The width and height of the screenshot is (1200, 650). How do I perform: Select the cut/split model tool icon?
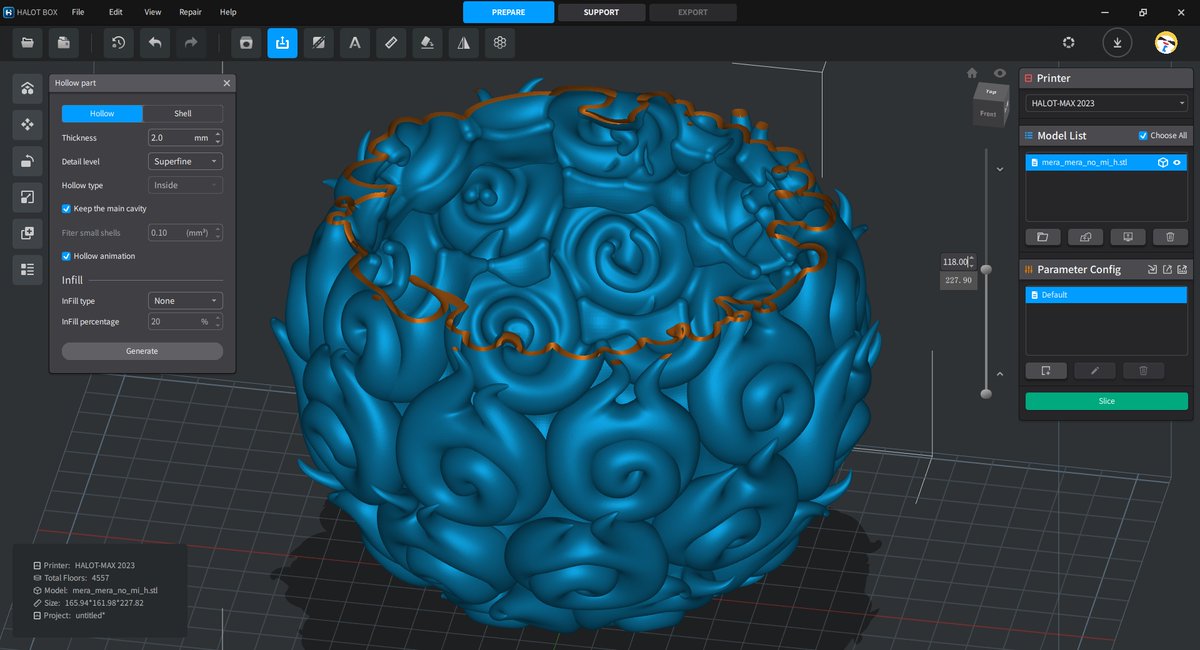(x=318, y=43)
